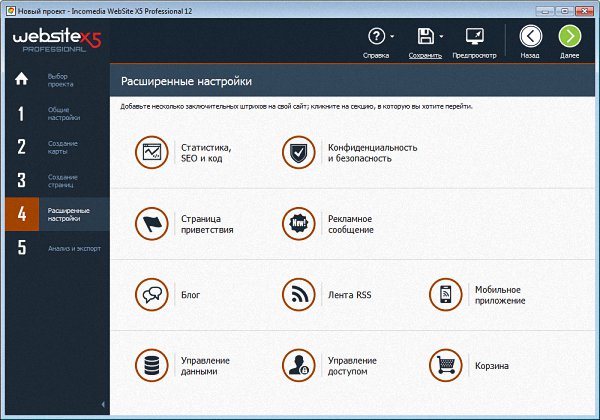The height and width of the screenshot is (420, 600).
Task: Open the Корзина shopping cart icon
Action: tap(445, 365)
